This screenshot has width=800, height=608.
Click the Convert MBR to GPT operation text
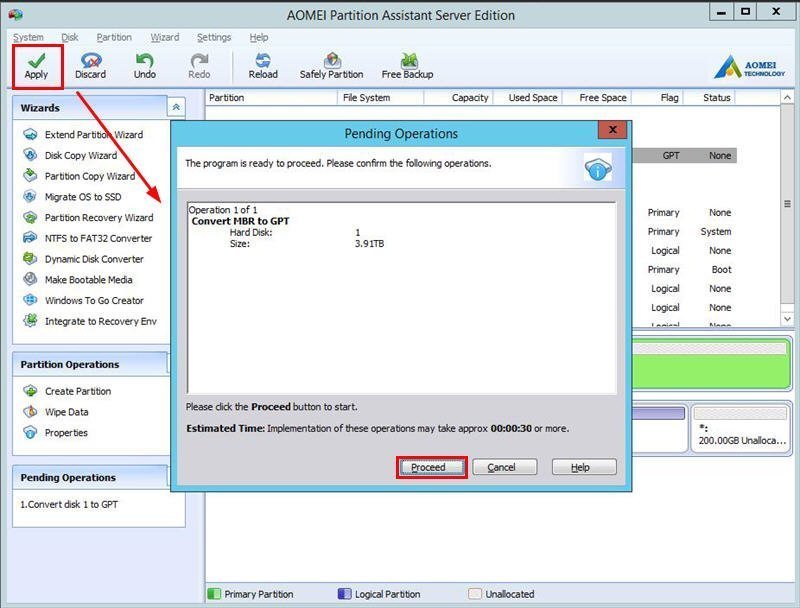click(240, 221)
